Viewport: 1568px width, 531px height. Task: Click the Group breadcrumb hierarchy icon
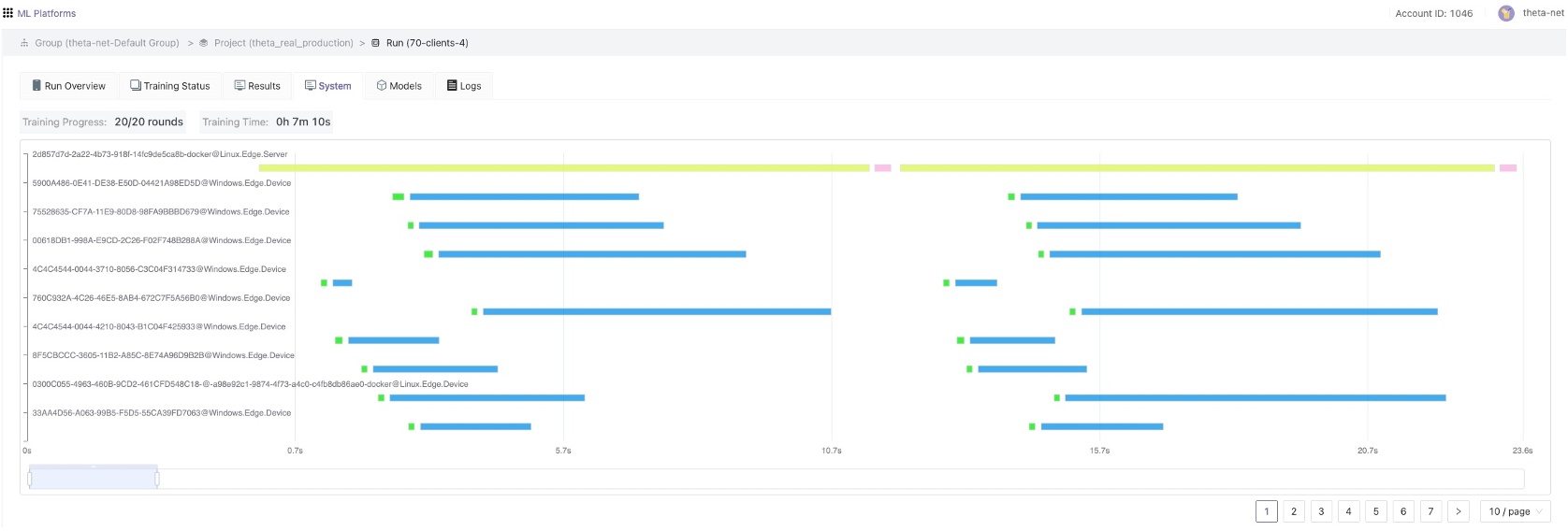click(24, 43)
